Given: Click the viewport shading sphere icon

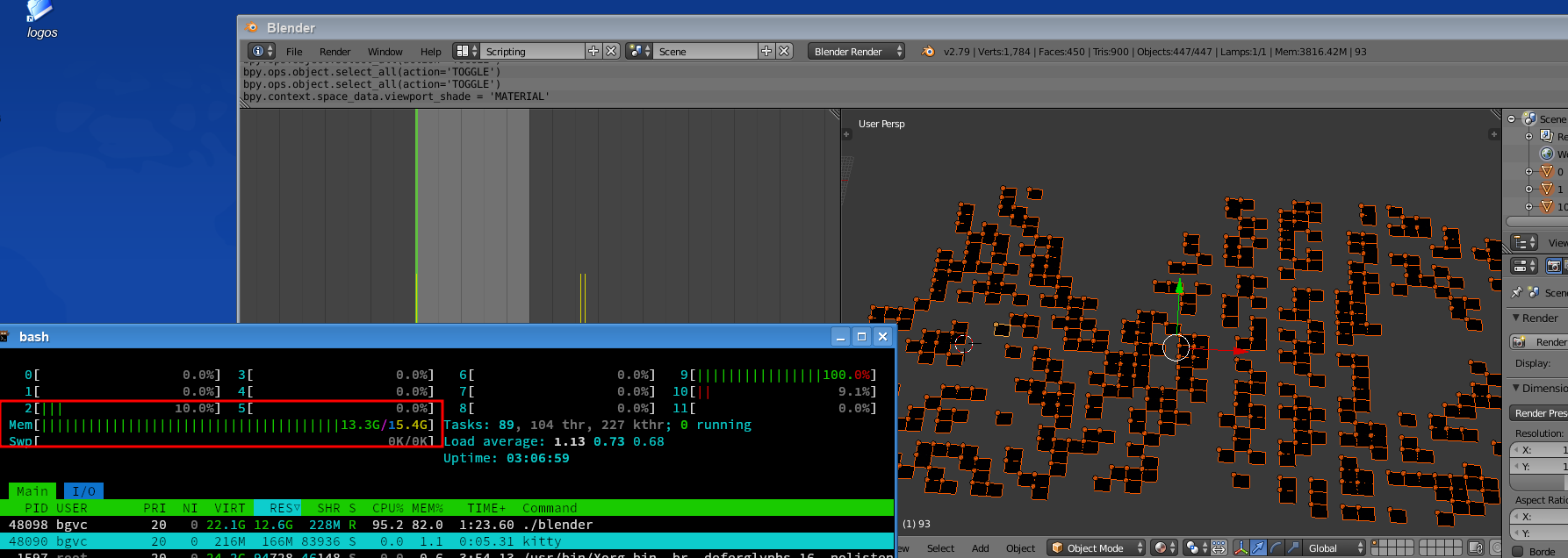Looking at the screenshot, I should point(1162,547).
